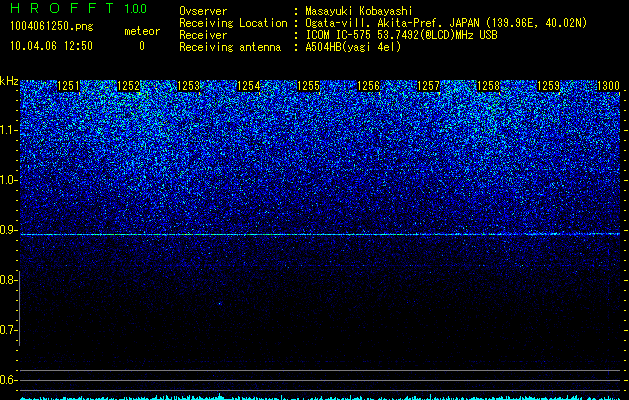
Task: Click the date stamp 10.04.06 12:50
Action: tap(51, 46)
